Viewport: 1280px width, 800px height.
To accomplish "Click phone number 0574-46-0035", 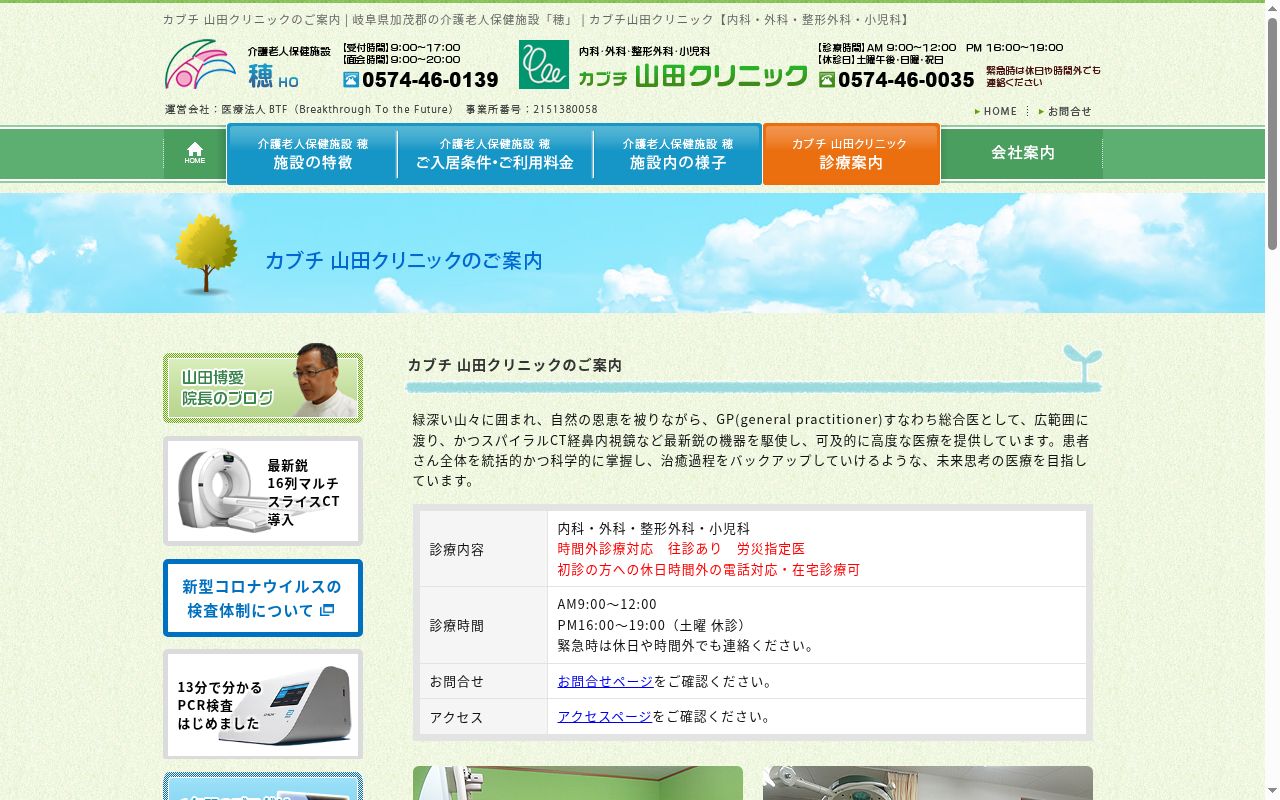I will click(906, 80).
